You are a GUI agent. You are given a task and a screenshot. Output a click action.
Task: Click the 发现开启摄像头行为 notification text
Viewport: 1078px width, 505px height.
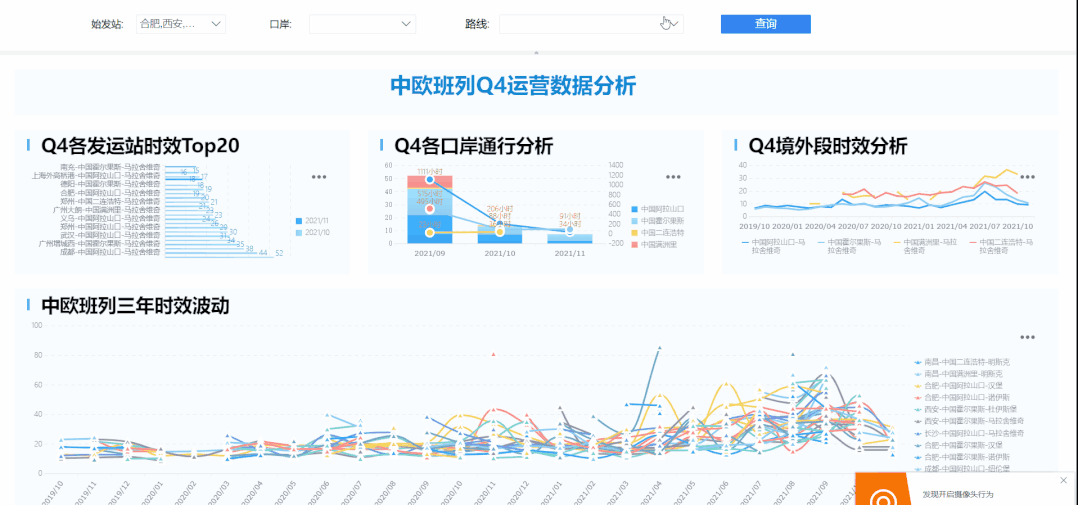pos(958,495)
